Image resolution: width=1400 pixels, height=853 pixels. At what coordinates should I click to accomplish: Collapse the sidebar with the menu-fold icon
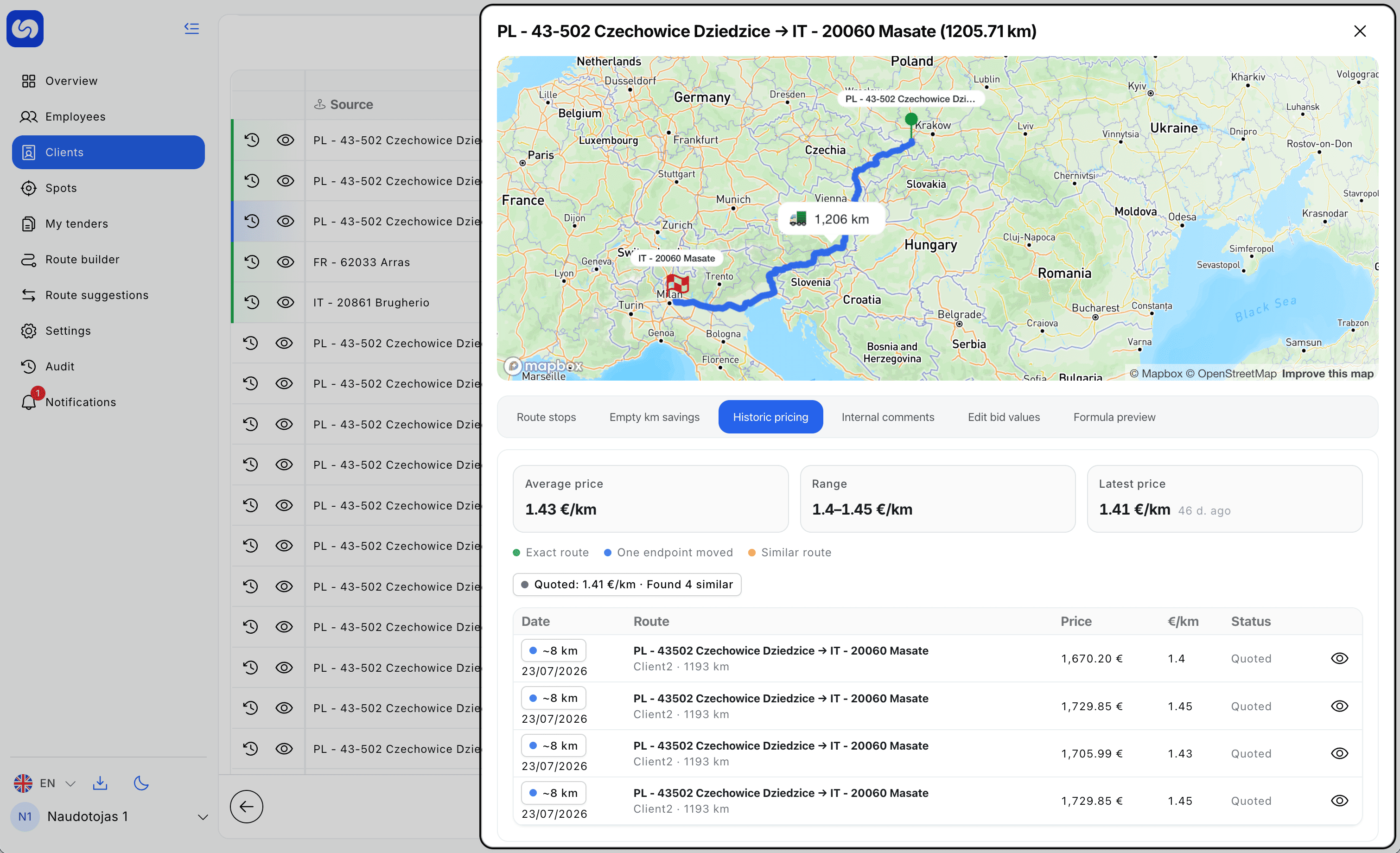coord(191,28)
